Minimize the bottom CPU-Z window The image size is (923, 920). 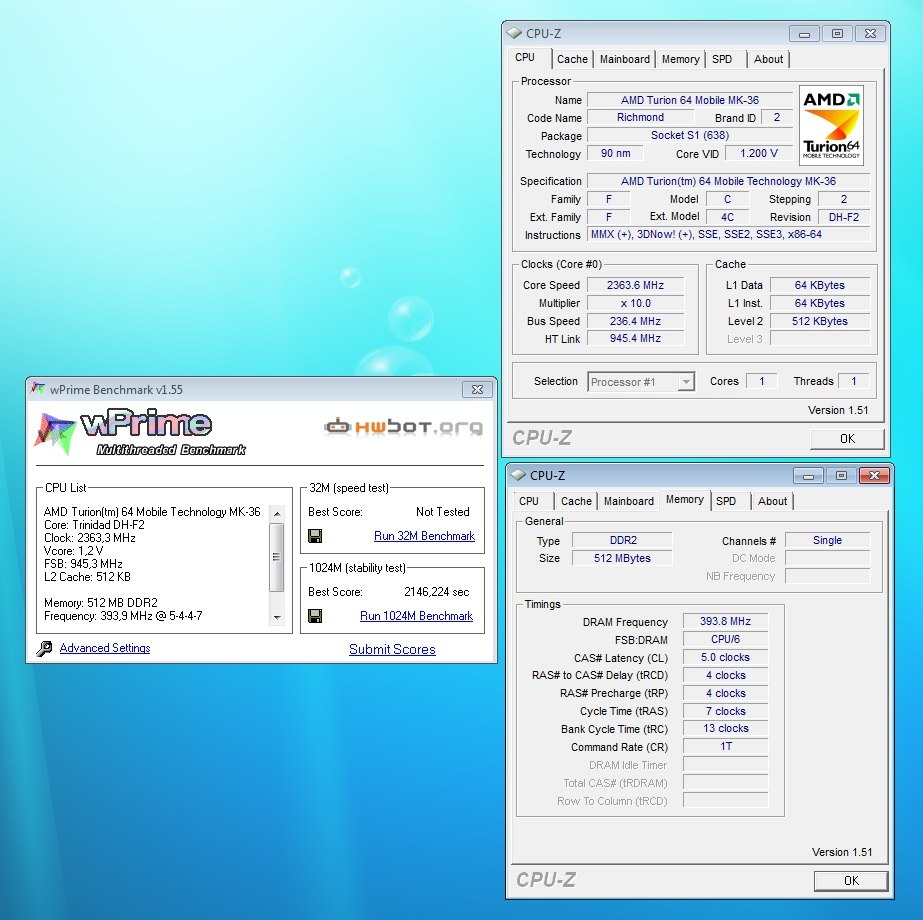point(808,476)
